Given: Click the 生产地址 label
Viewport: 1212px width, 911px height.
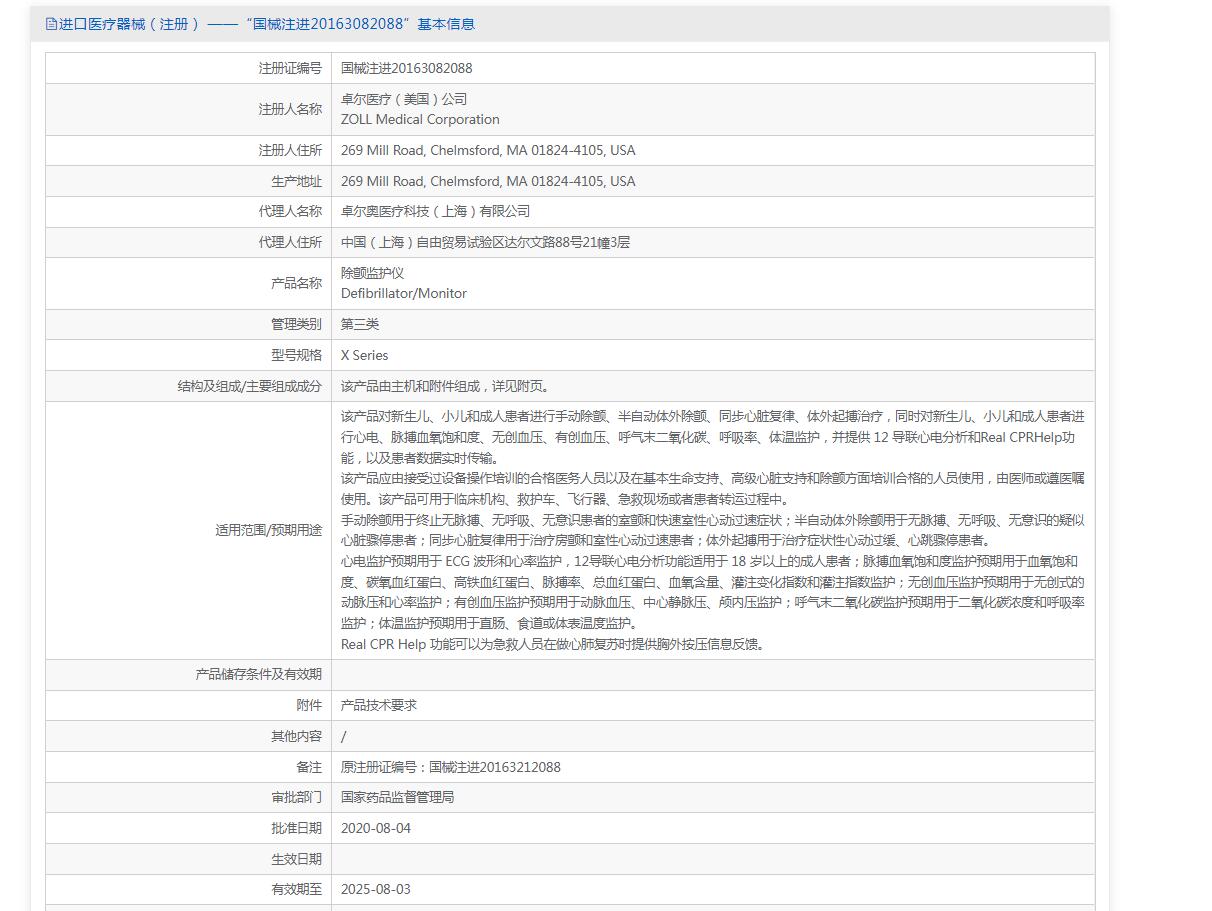Looking at the screenshot, I should point(297,181).
